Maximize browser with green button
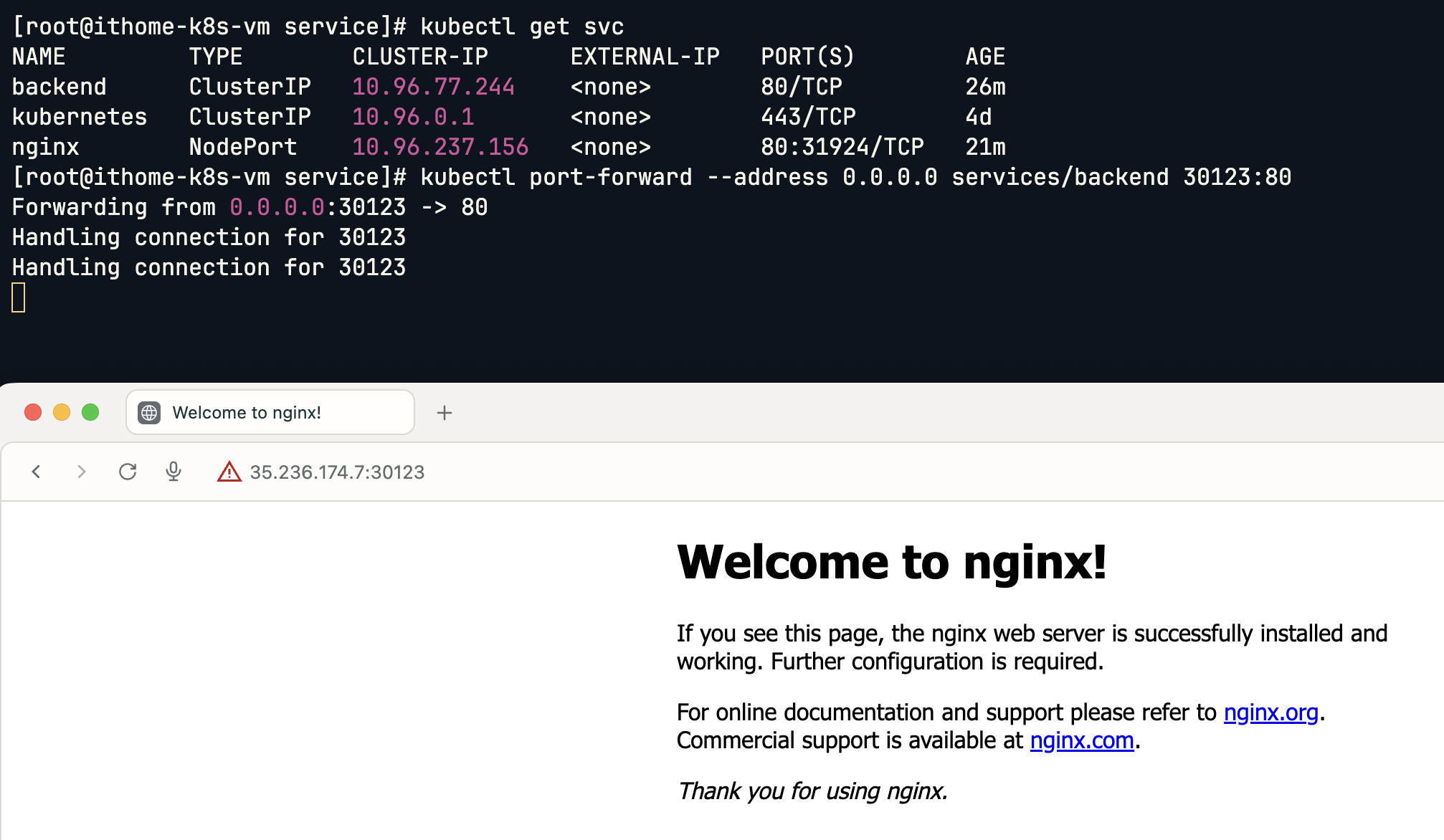This screenshot has width=1444, height=840. pos(90,412)
